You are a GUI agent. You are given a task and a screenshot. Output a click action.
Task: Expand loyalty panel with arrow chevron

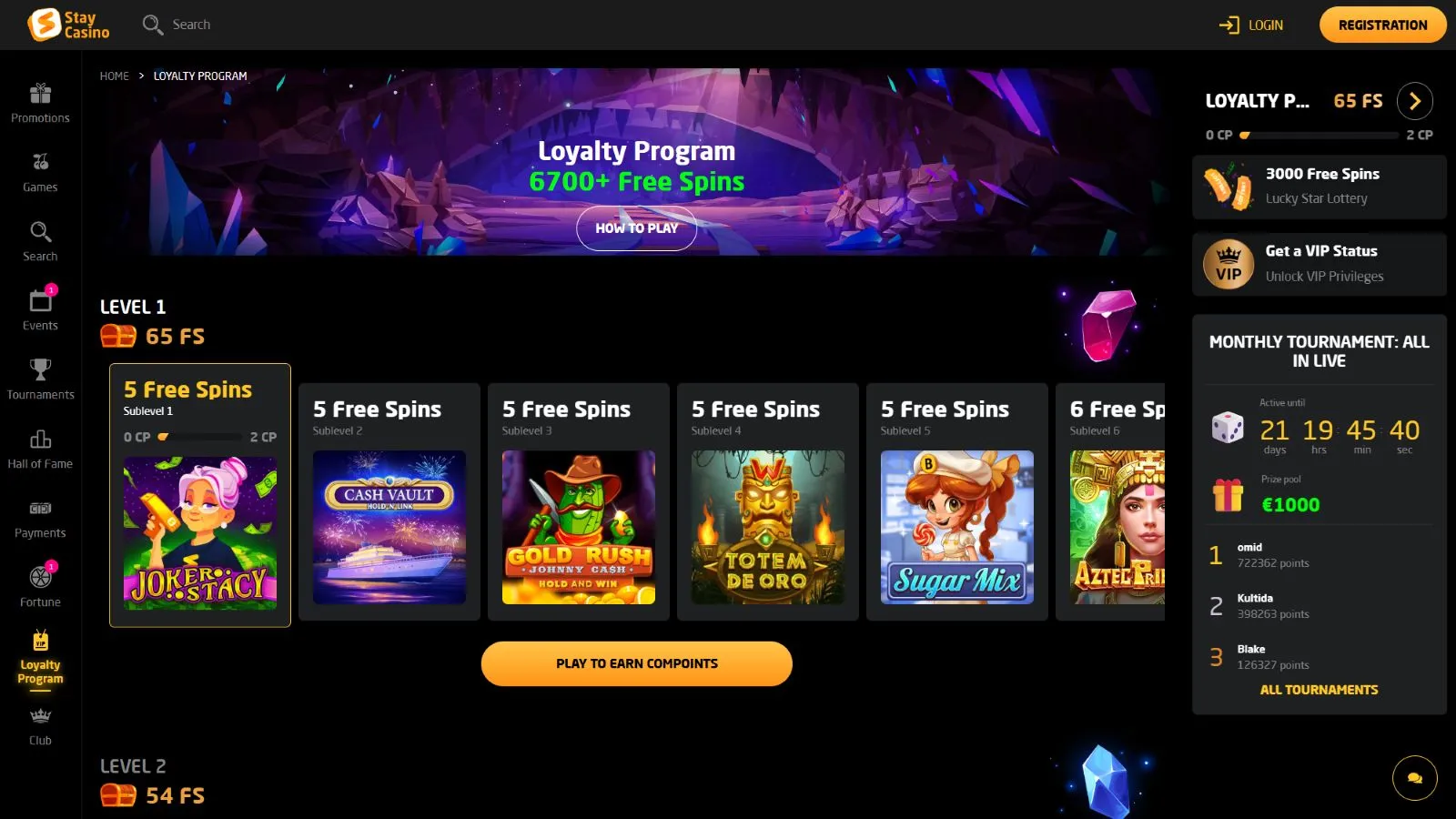click(x=1415, y=101)
